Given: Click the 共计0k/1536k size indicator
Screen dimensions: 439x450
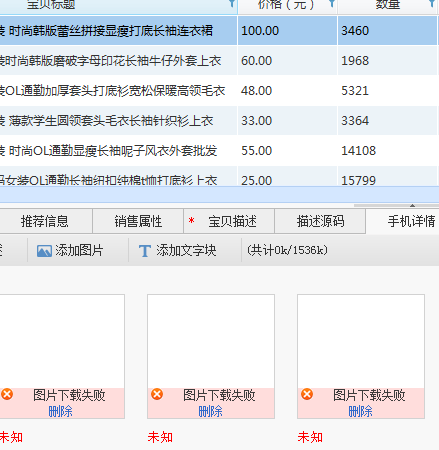Looking at the screenshot, I should [x=287, y=250].
